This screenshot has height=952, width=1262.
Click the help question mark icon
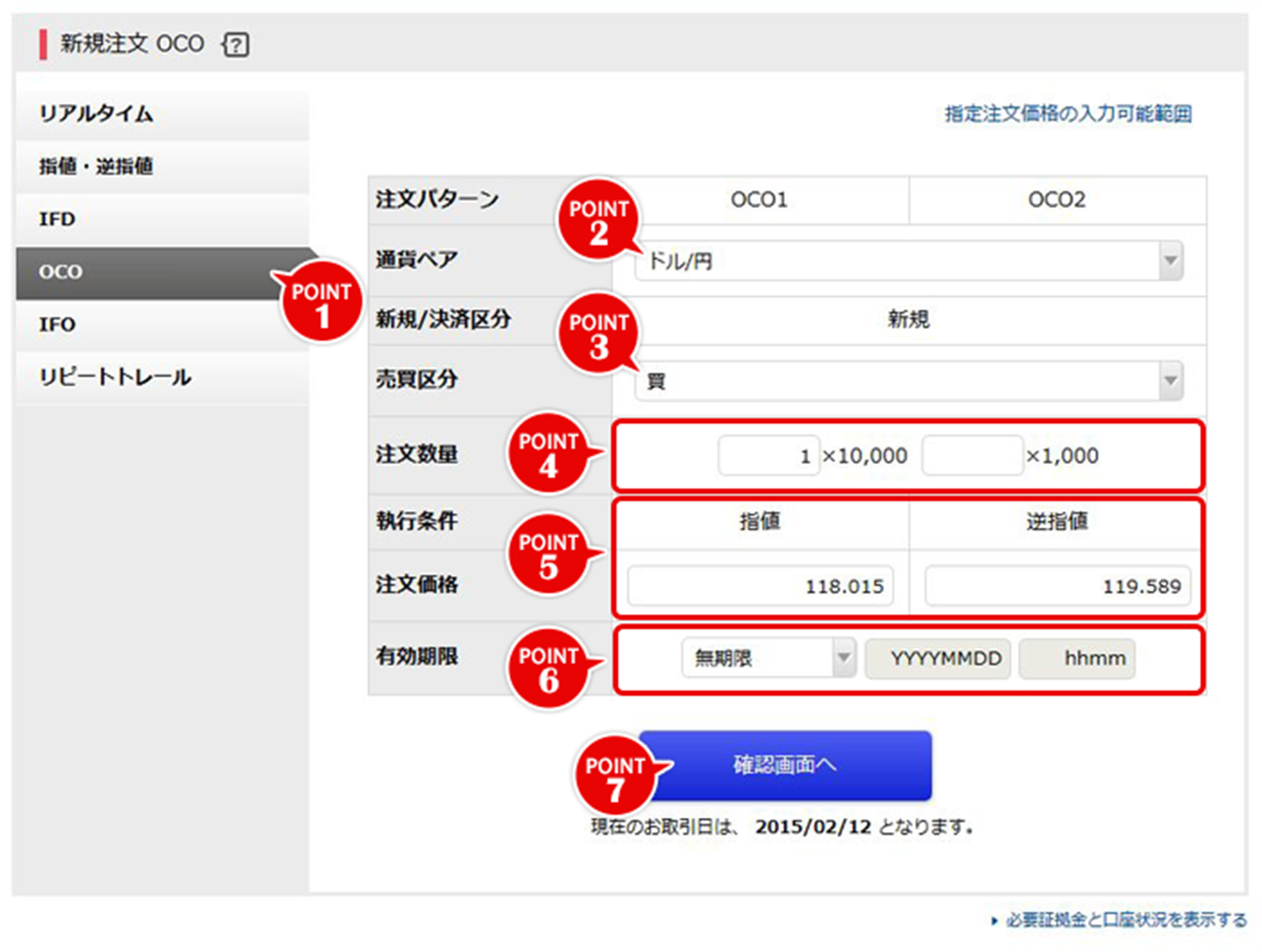236,44
